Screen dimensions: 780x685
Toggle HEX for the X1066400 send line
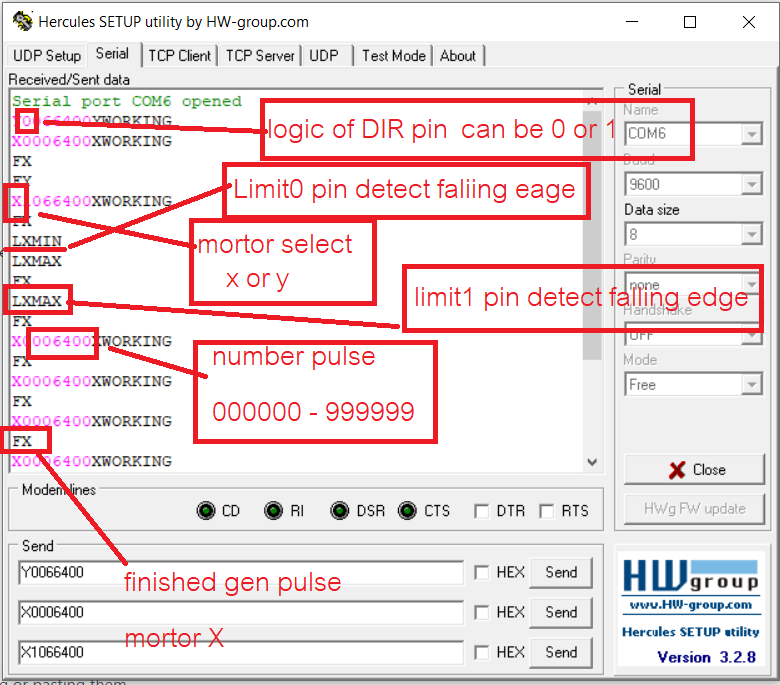point(482,652)
